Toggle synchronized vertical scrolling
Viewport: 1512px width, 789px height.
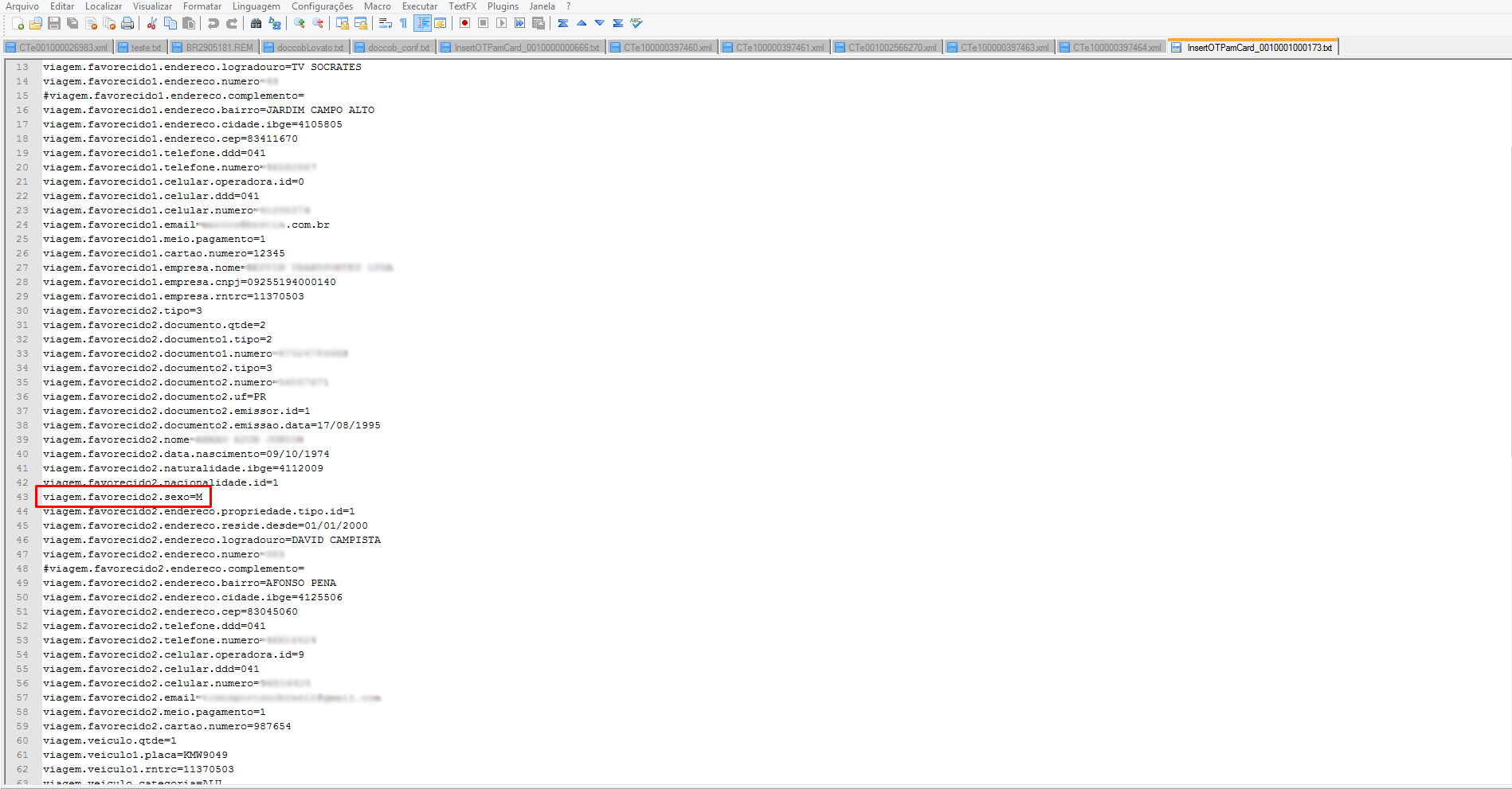click(342, 24)
